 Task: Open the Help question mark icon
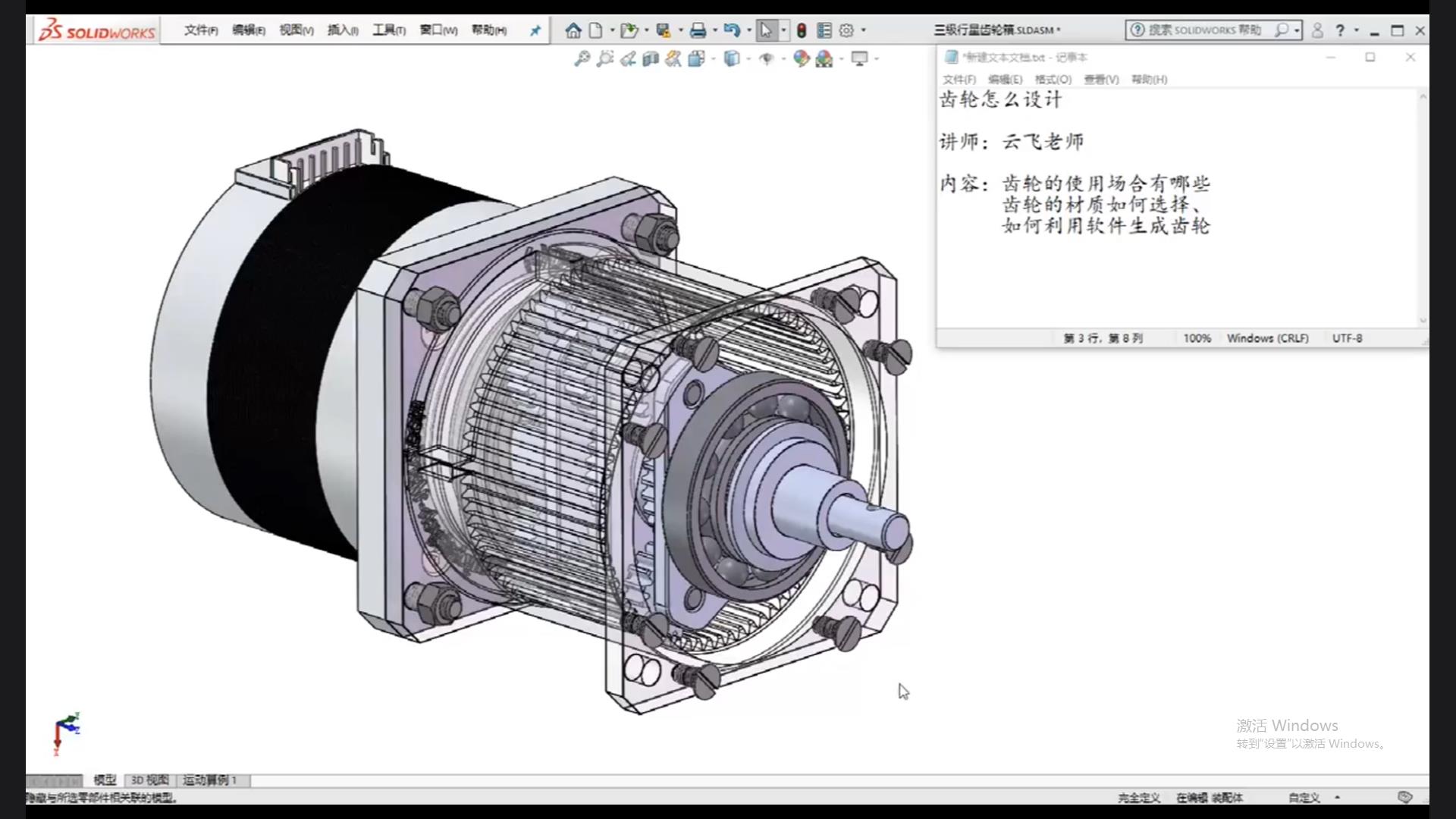pyautogui.click(x=1340, y=30)
